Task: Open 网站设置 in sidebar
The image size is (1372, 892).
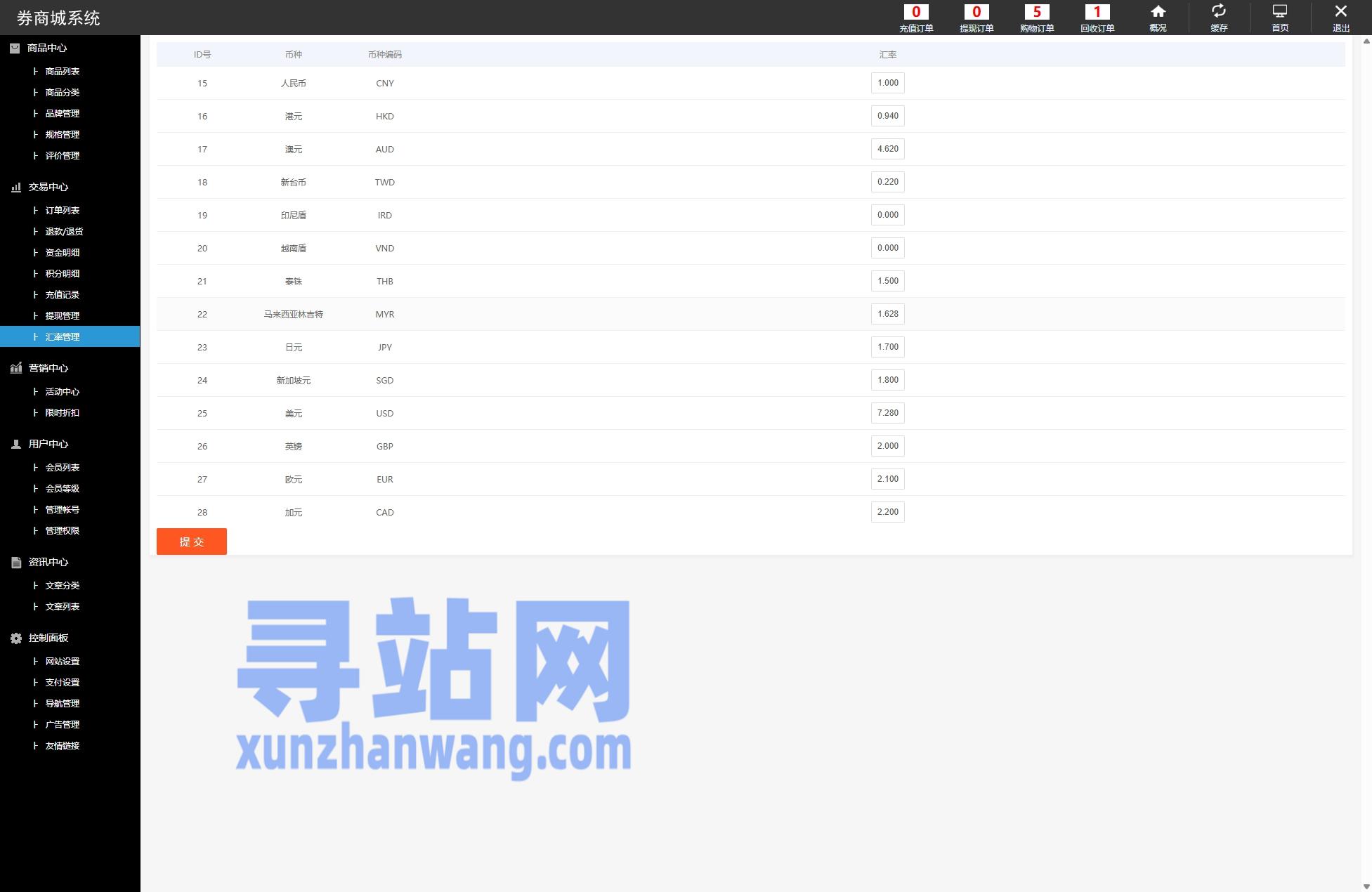Action: (x=63, y=662)
